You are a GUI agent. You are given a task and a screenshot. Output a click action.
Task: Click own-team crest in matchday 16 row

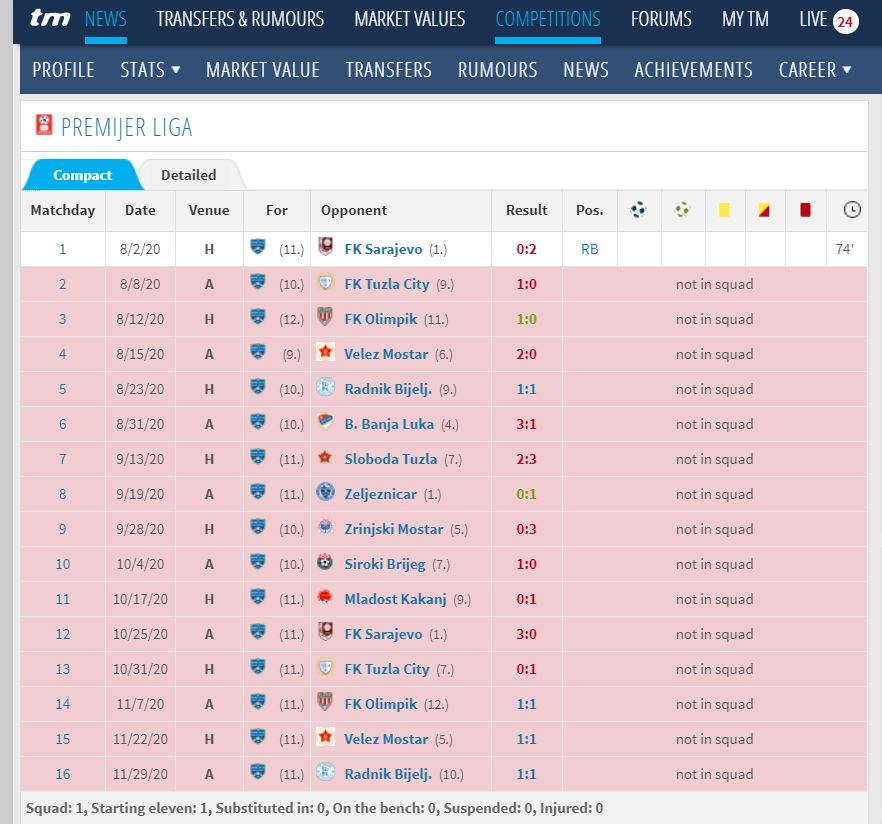point(258,771)
